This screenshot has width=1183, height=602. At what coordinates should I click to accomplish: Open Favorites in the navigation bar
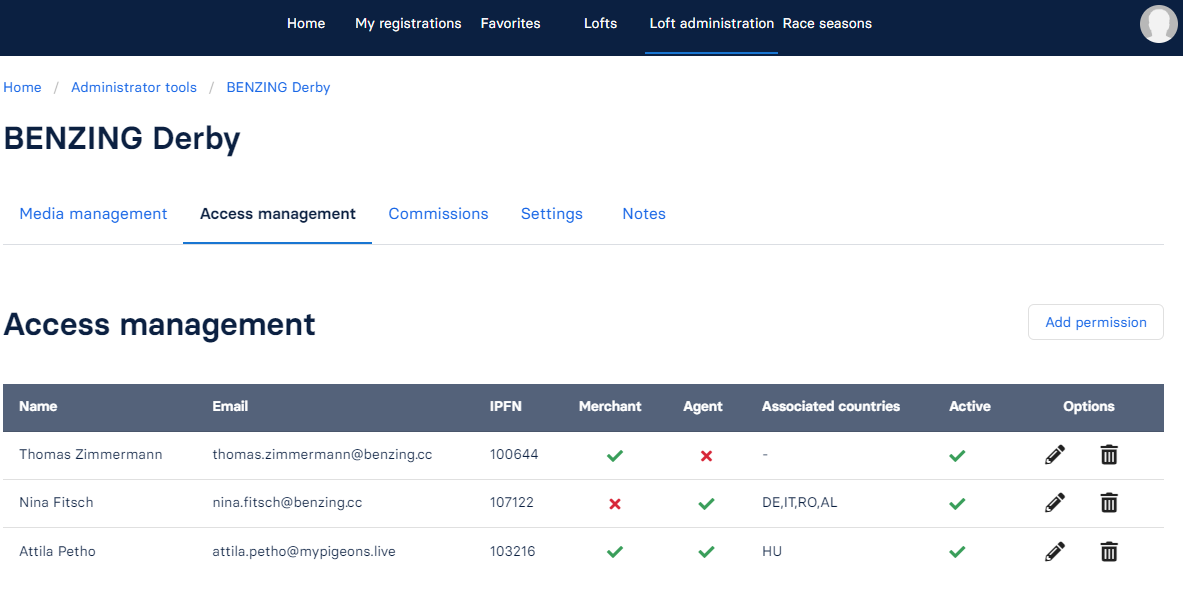[x=510, y=23]
